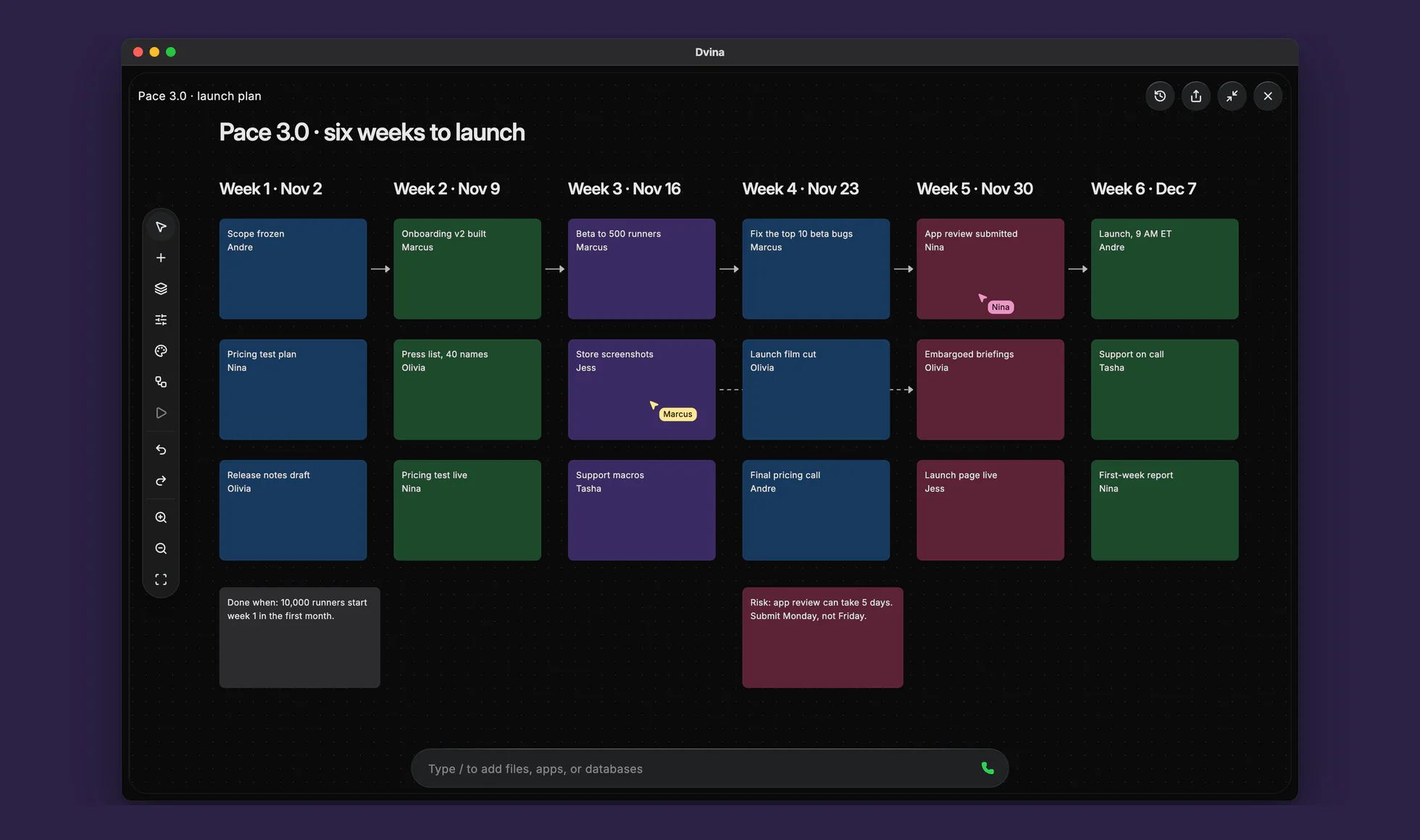Click the title Pace 3.0 · six weeks to launch
The width and height of the screenshot is (1420, 840).
(372, 133)
